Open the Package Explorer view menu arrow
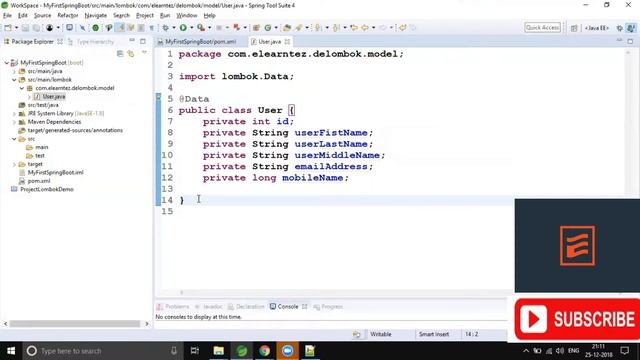 144,53
